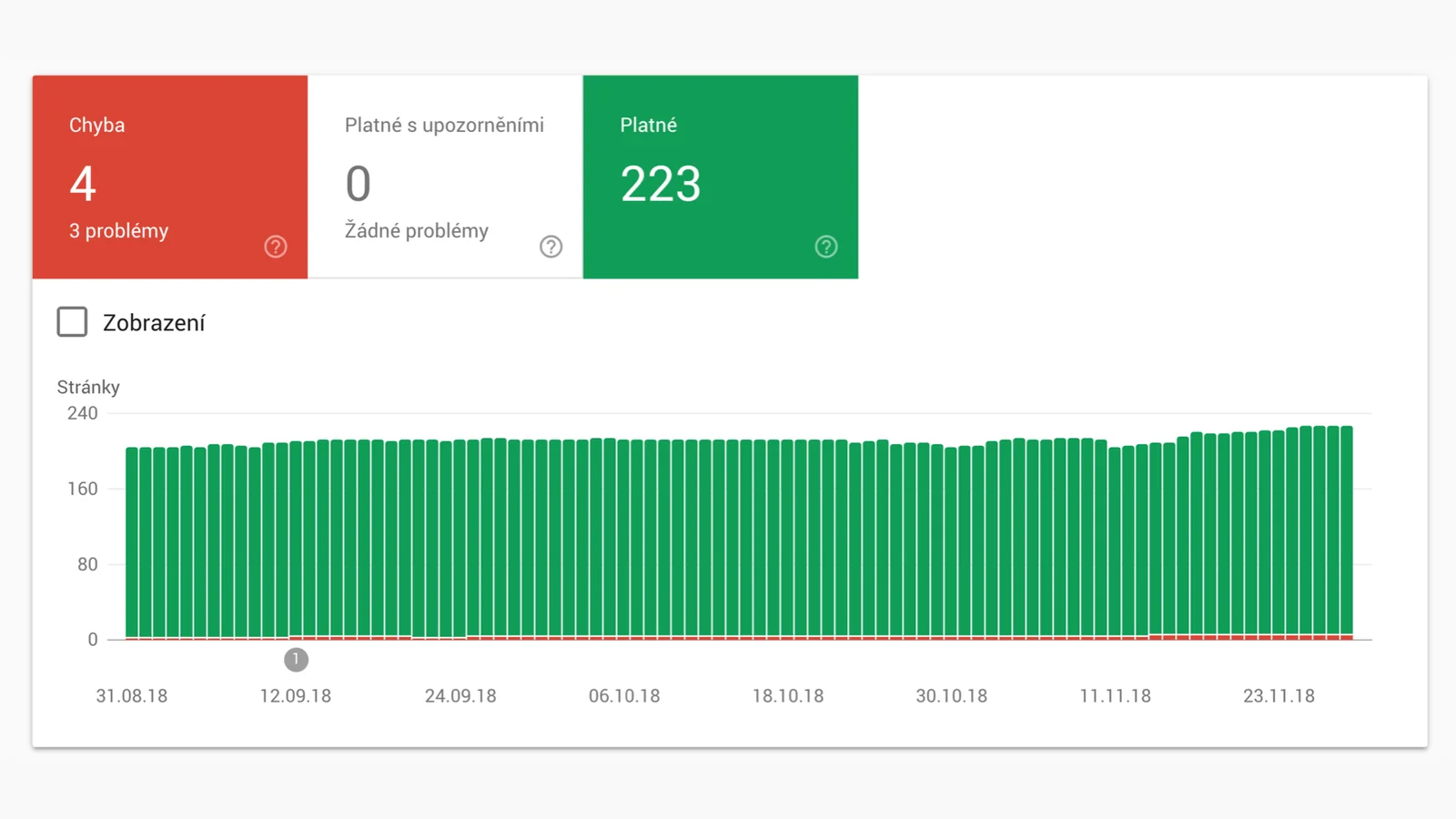The width and height of the screenshot is (1456, 819).
Task: Click the rightmost green bar in the chart
Action: click(x=1347, y=528)
